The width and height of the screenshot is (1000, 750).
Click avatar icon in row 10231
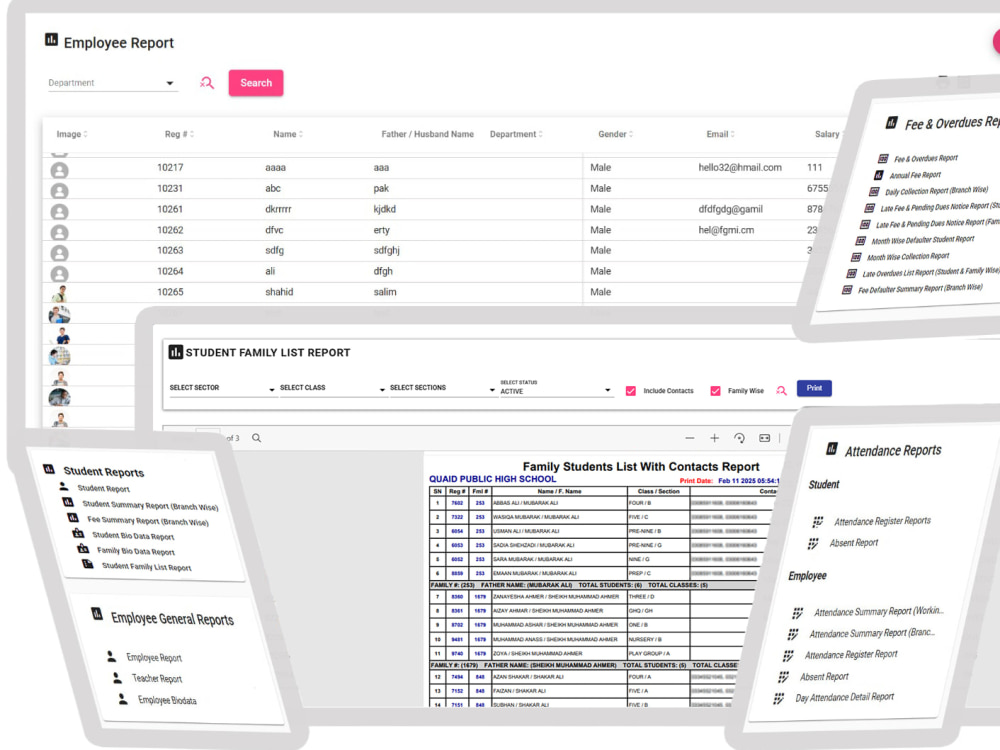click(x=59, y=191)
